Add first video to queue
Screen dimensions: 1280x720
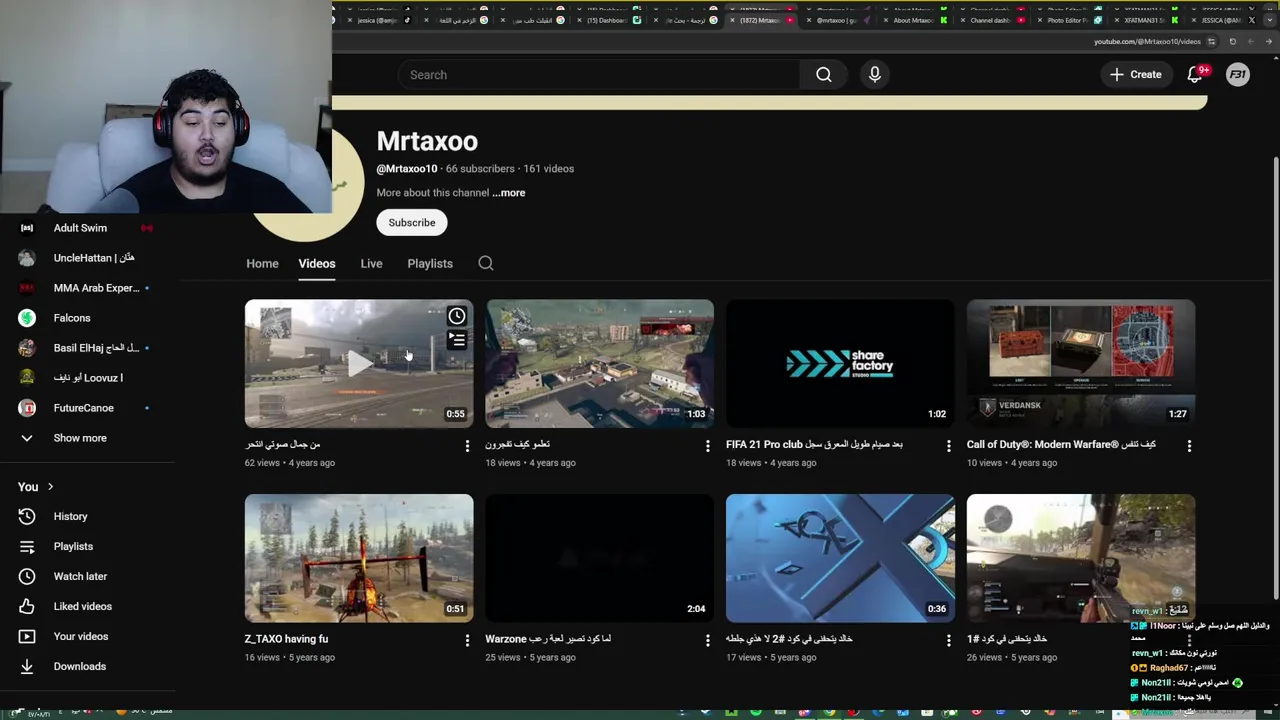click(456, 341)
